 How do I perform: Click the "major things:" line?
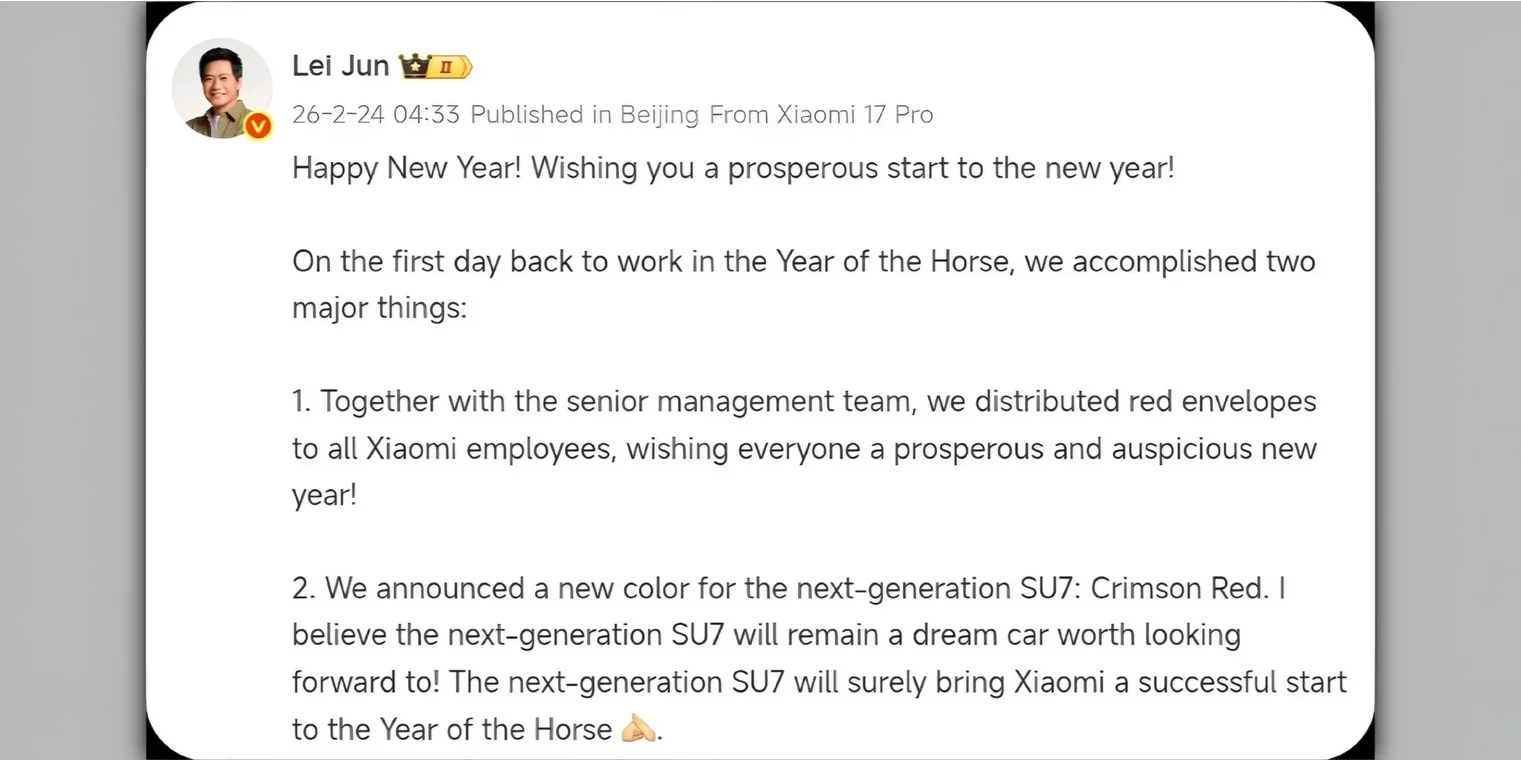tap(379, 308)
